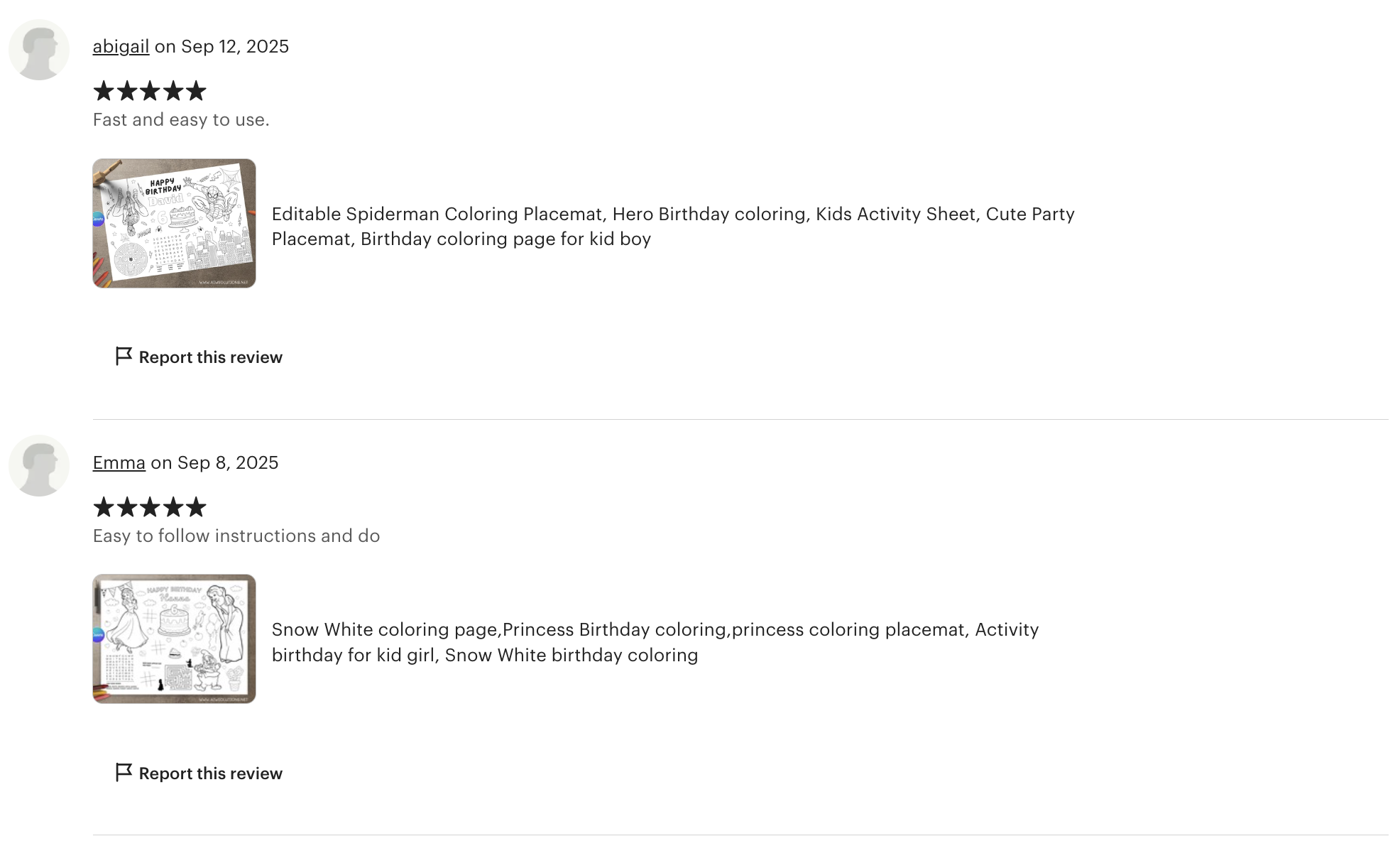Open the Snow White coloring page thumbnail
1400x841 pixels.
[174, 639]
